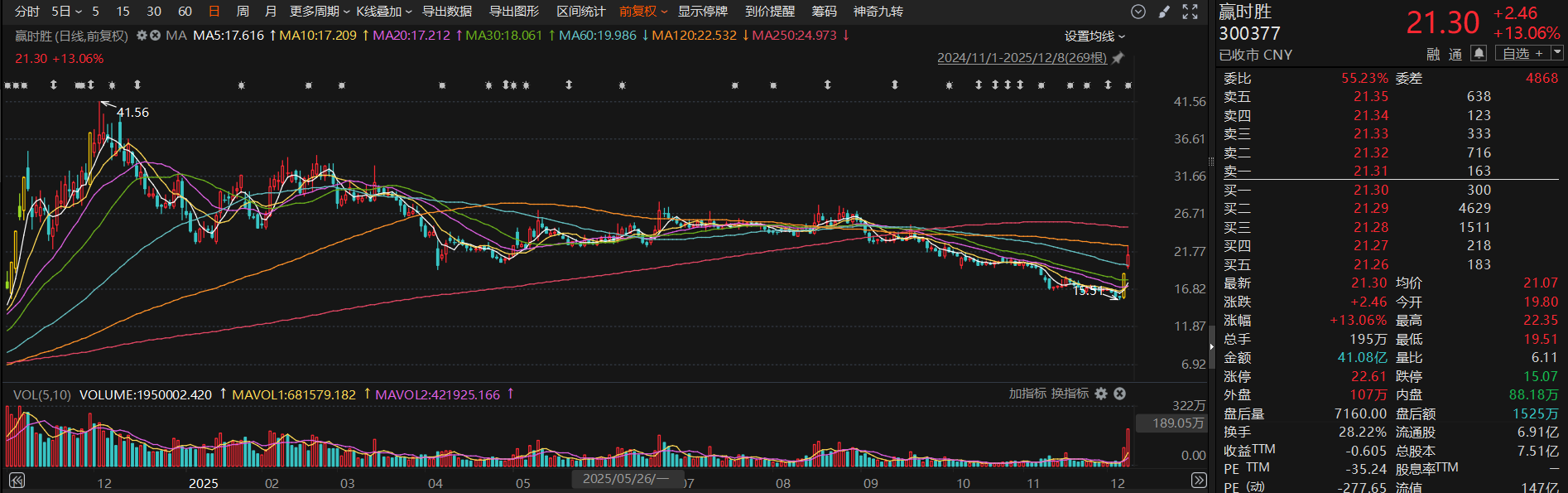
Task: Click the MA120:22.532 value label
Action: [695, 36]
